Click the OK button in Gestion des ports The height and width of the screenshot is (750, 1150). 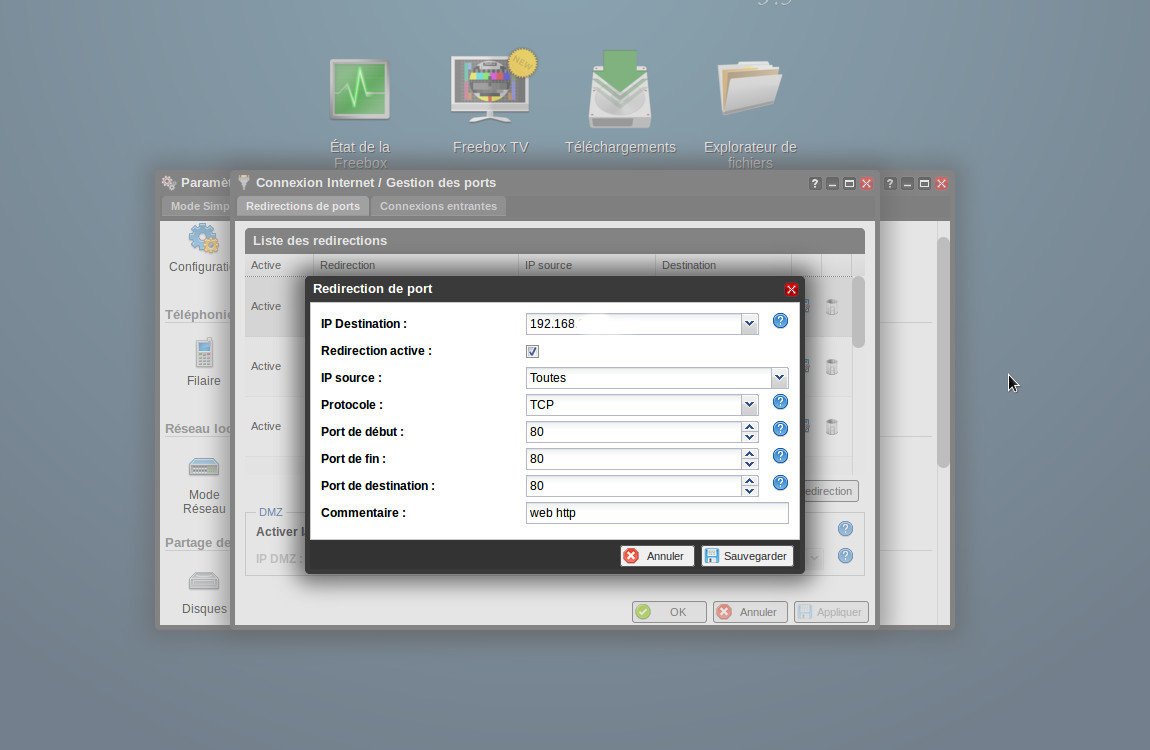tap(669, 611)
